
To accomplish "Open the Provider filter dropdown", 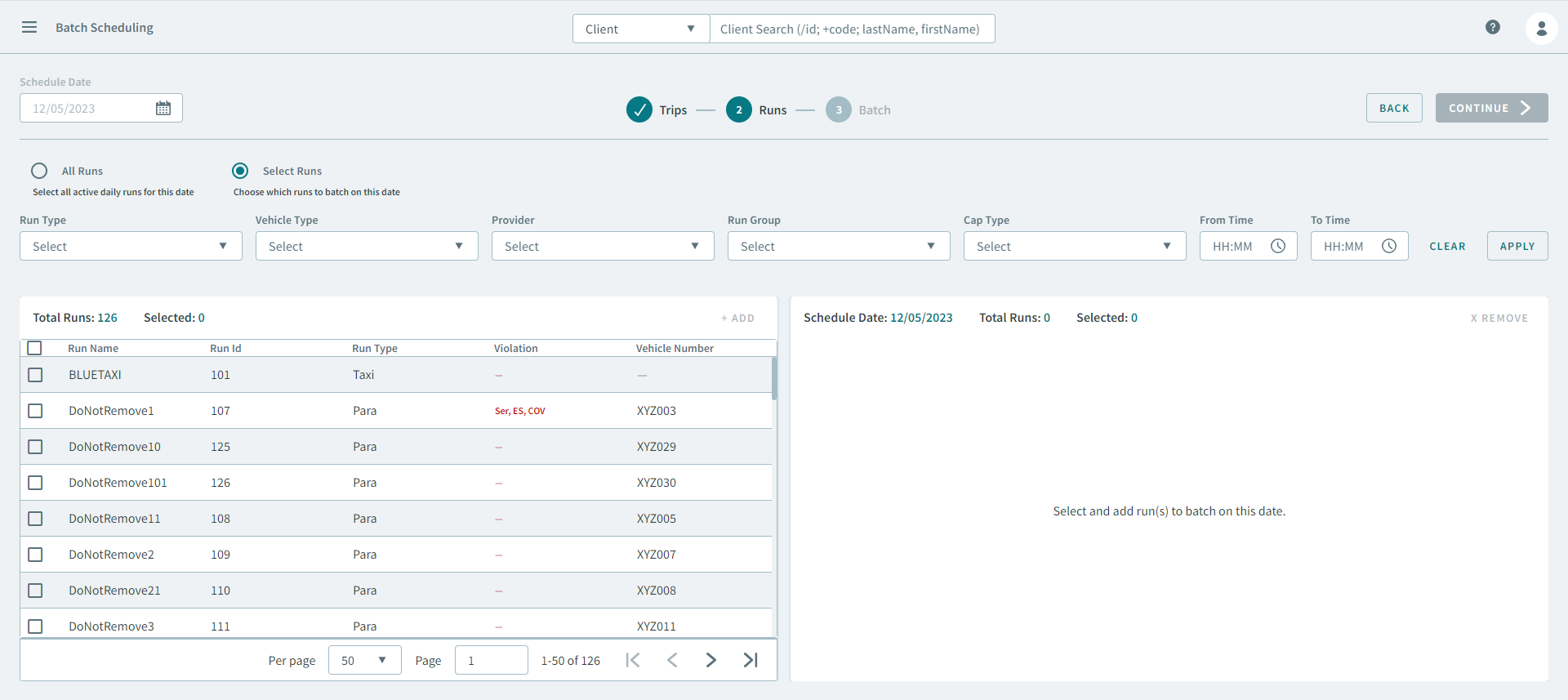I will pos(602,247).
